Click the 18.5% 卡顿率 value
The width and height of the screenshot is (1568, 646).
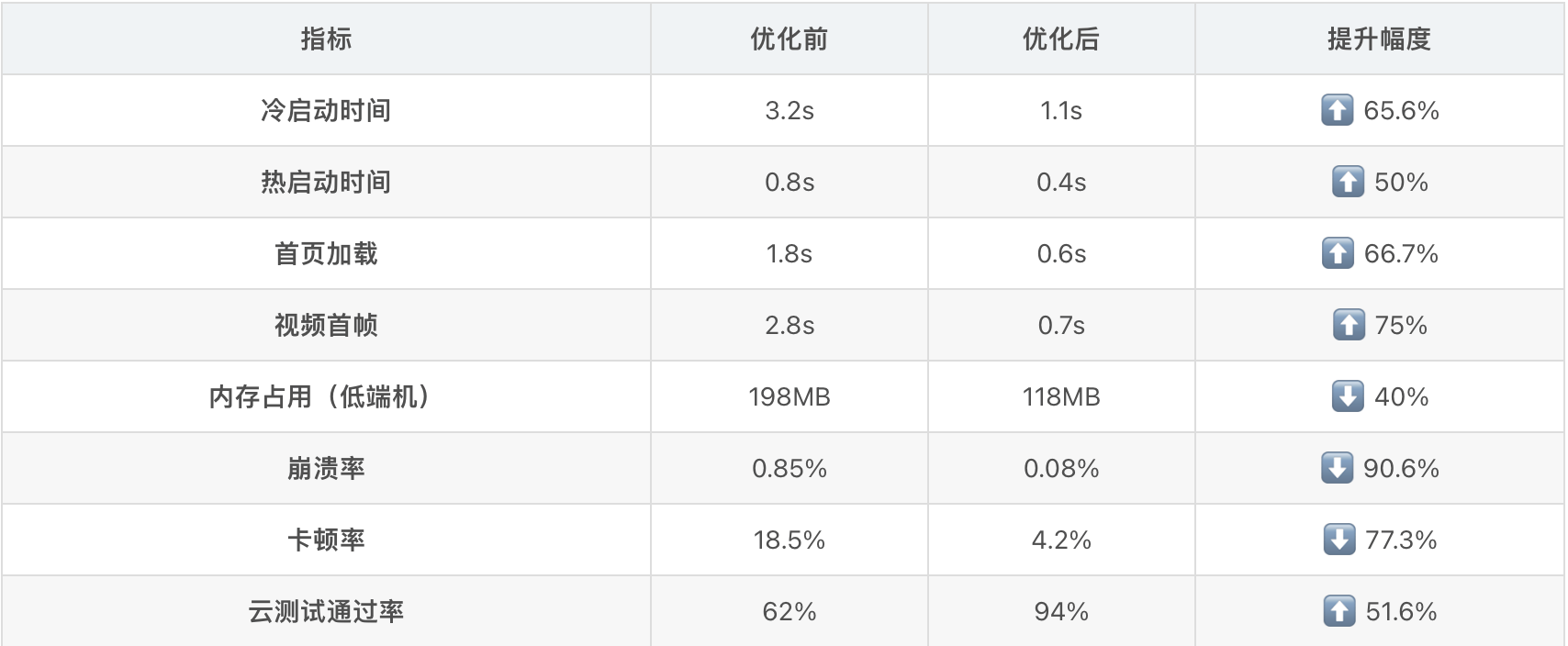pyautogui.click(x=789, y=540)
